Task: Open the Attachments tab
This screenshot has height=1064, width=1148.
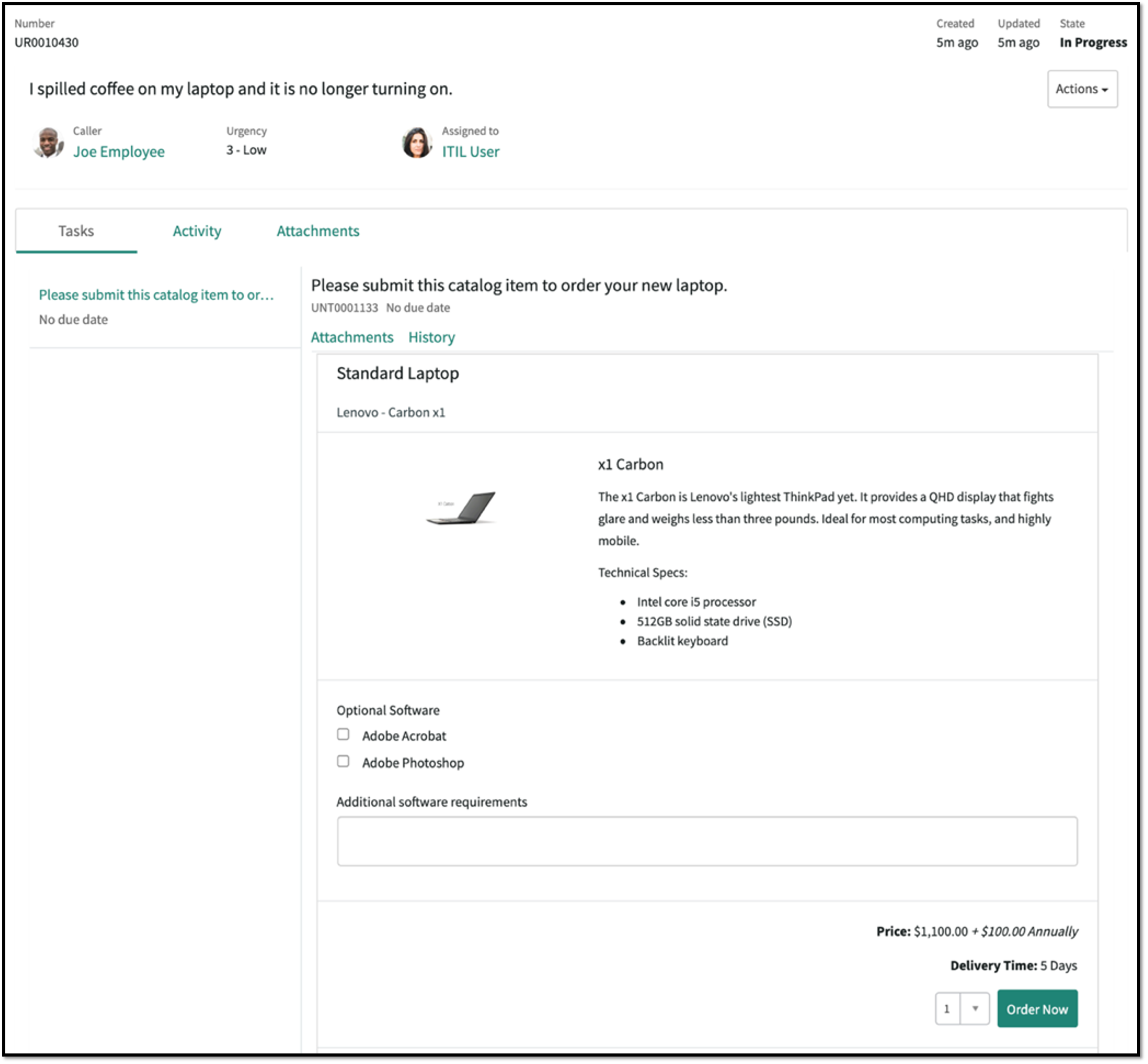Action: (x=318, y=231)
